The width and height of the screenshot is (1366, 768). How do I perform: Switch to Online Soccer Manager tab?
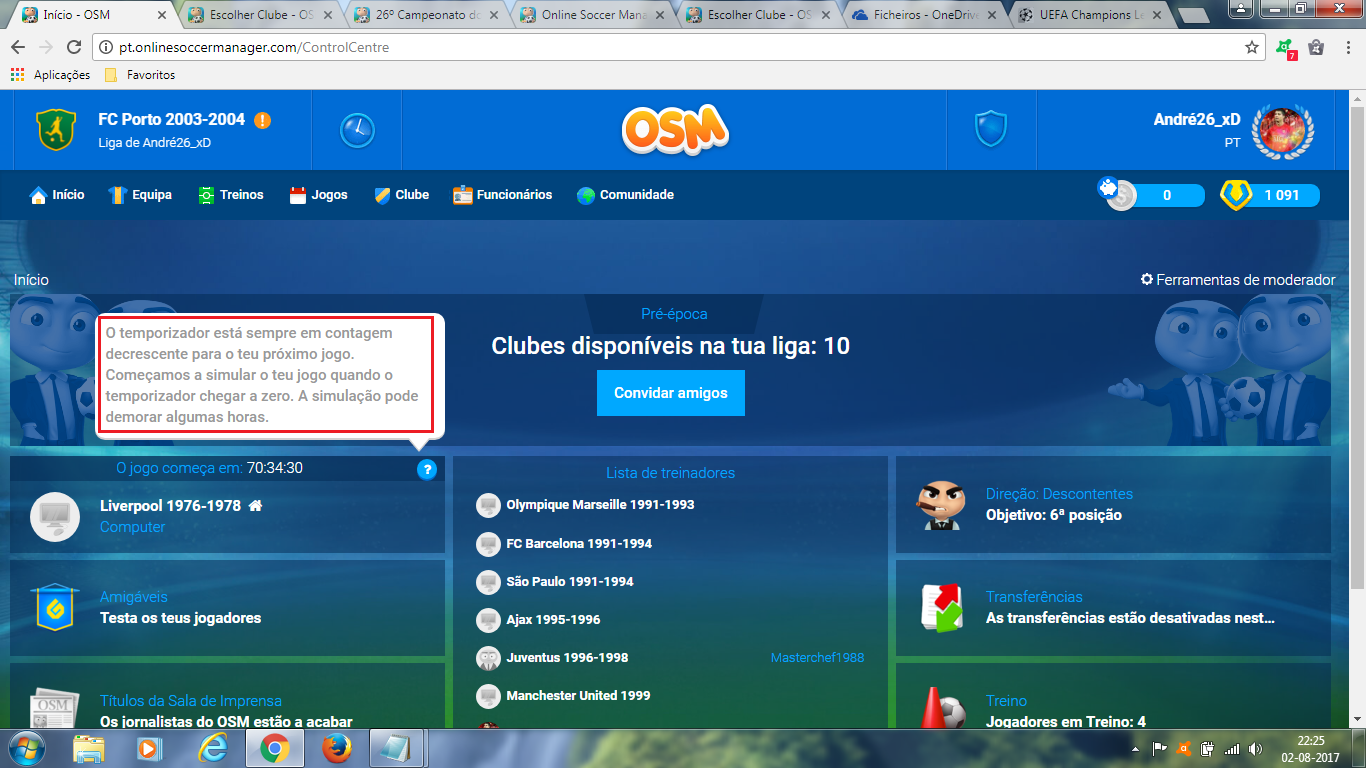click(x=592, y=15)
